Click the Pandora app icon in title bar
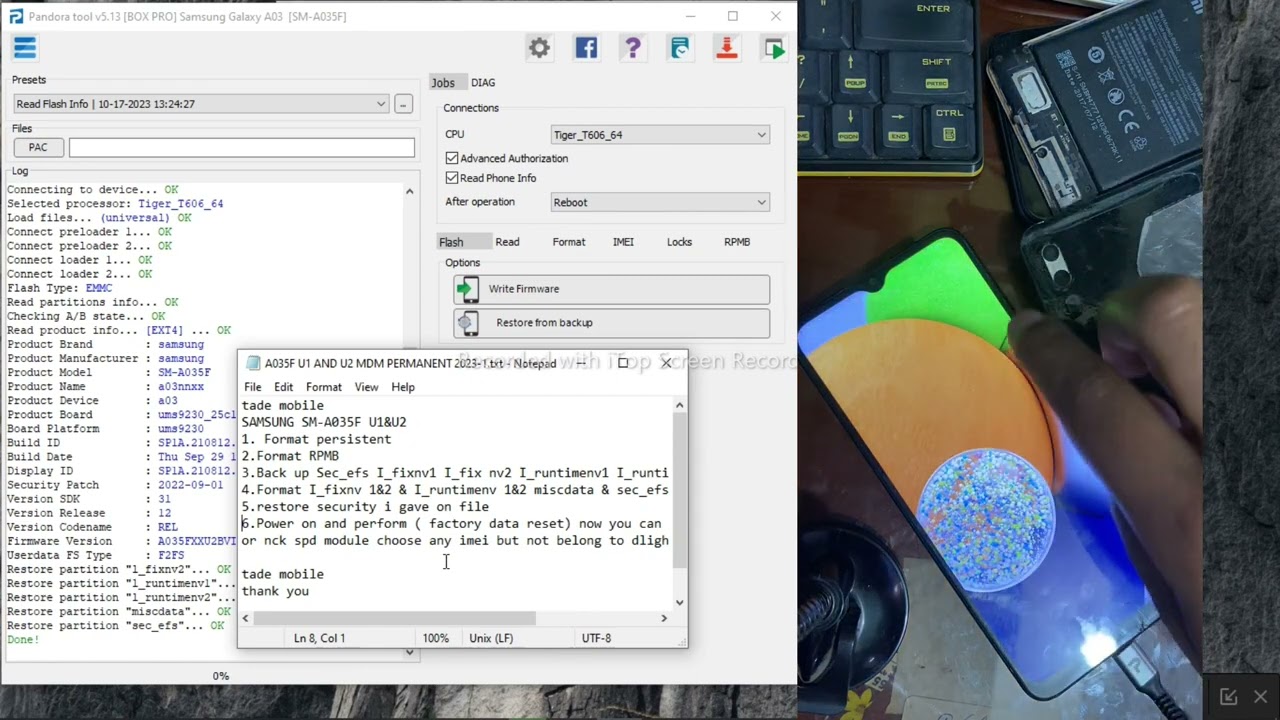Screen dimensions: 1280x720 coord(15,16)
